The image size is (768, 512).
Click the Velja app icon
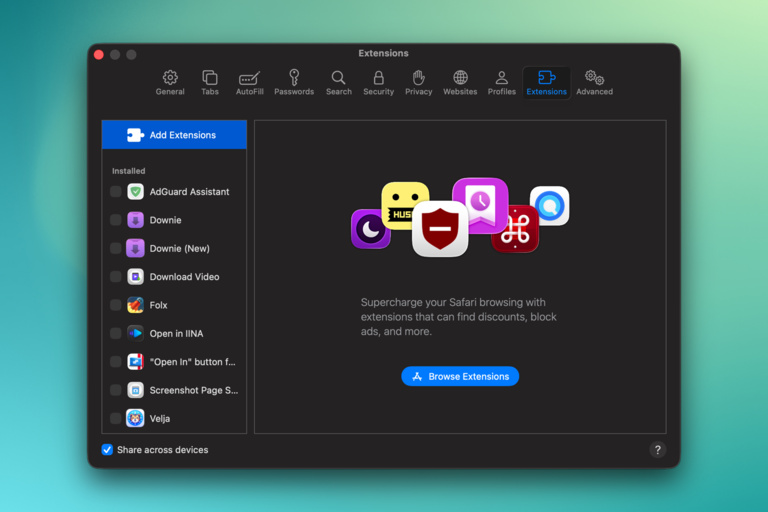(x=135, y=418)
